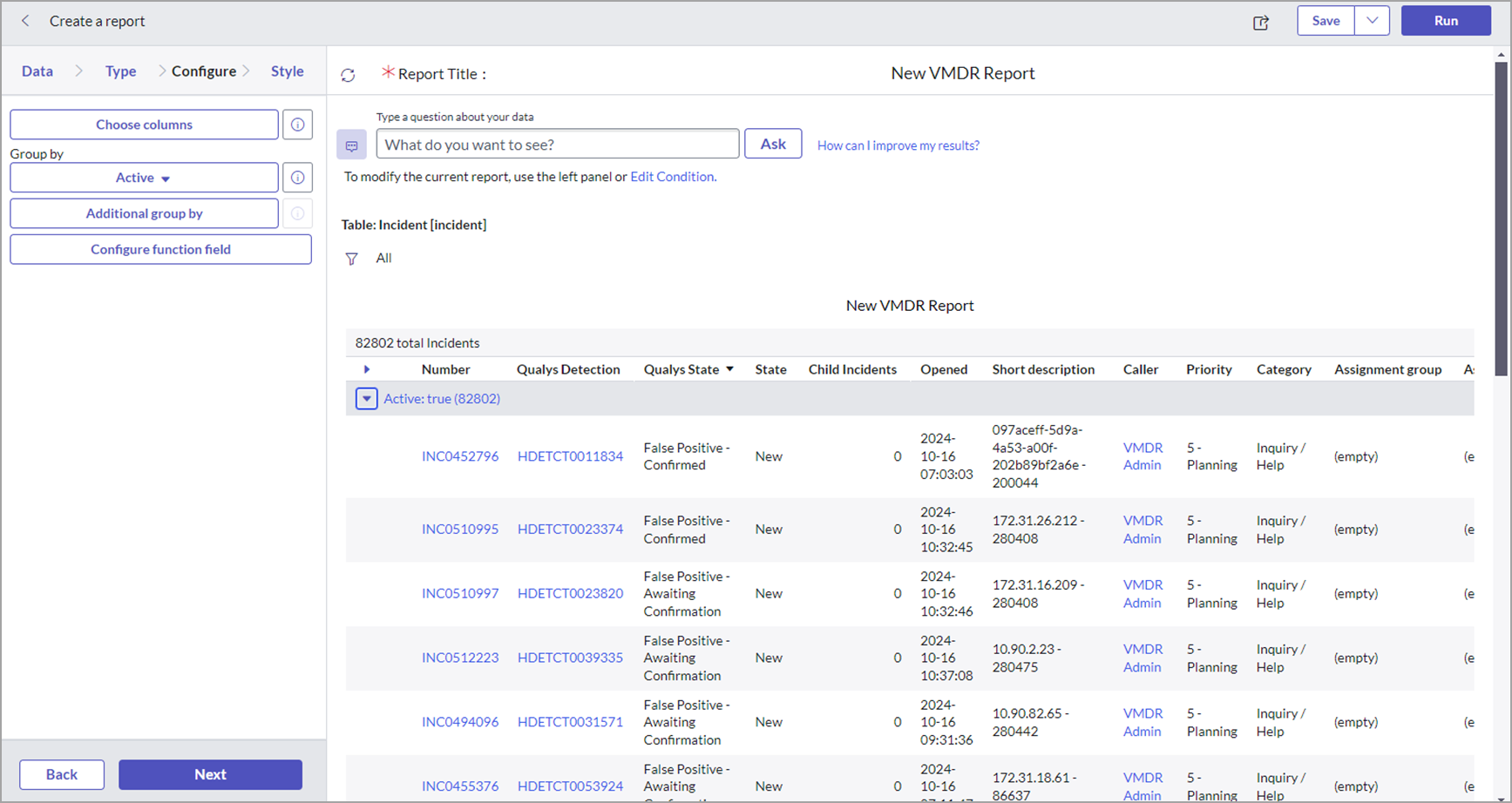1512x803 pixels.
Task: Run the report
Action: (1446, 20)
